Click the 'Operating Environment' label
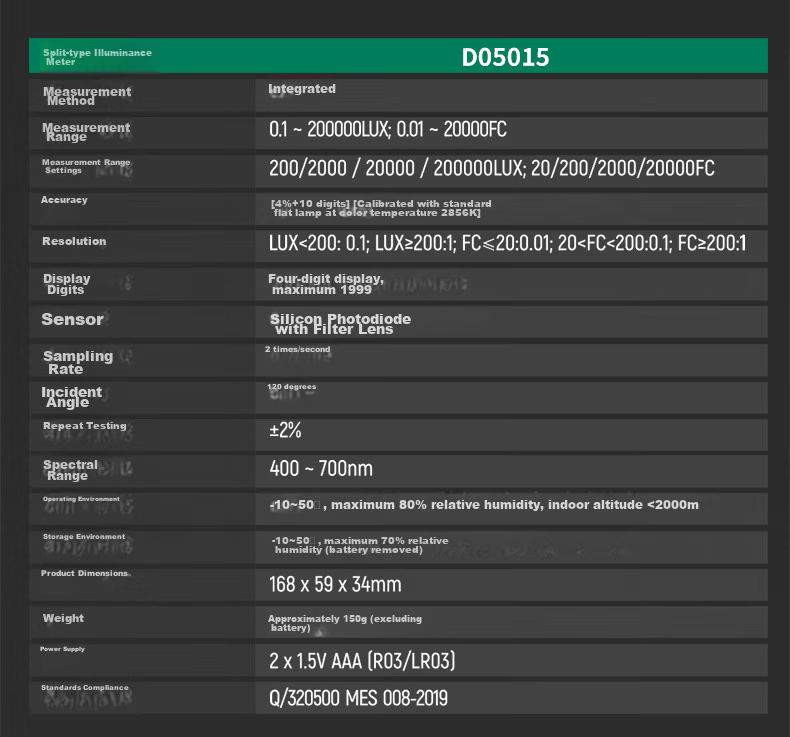This screenshot has height=737, width=790. [81, 499]
